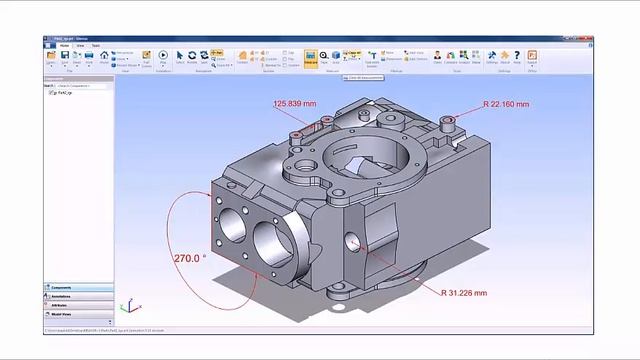Select the part row in component tree
The height and width of the screenshot is (360, 640).
click(x=61, y=93)
